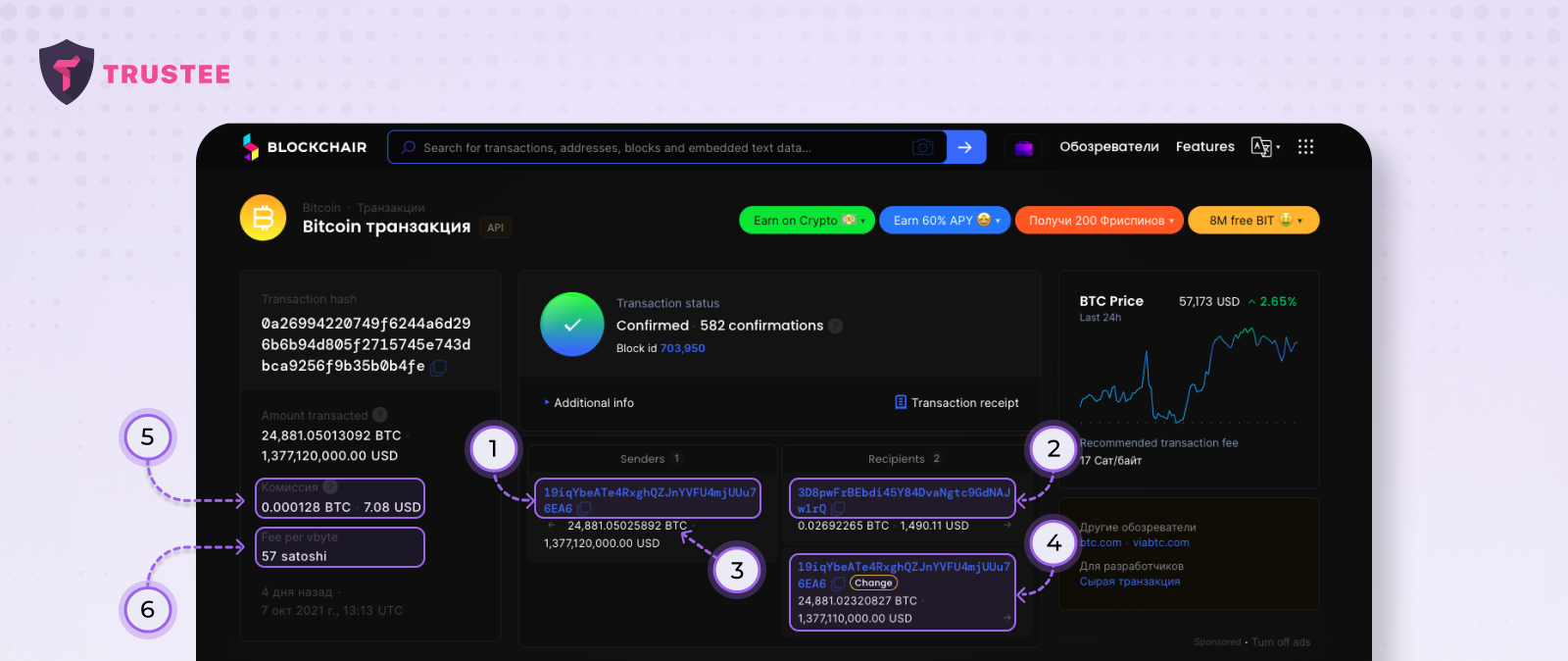This screenshot has width=1568, height=661.
Task: Go to Транзакции breadcrumb
Action: click(x=391, y=208)
